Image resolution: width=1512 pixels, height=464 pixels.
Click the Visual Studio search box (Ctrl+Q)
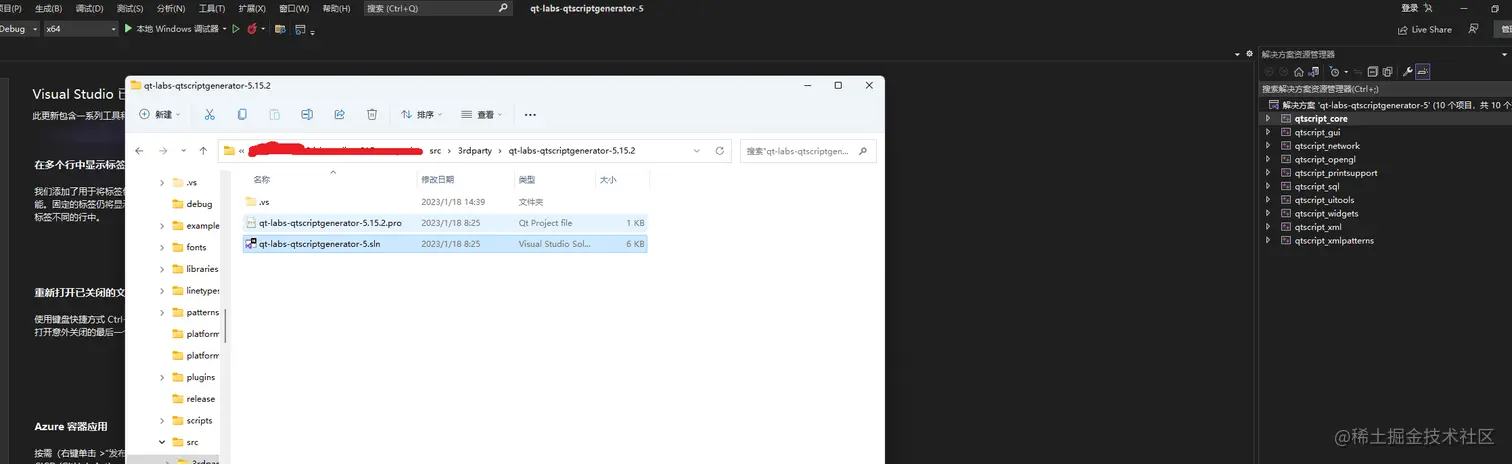[x=440, y=8]
